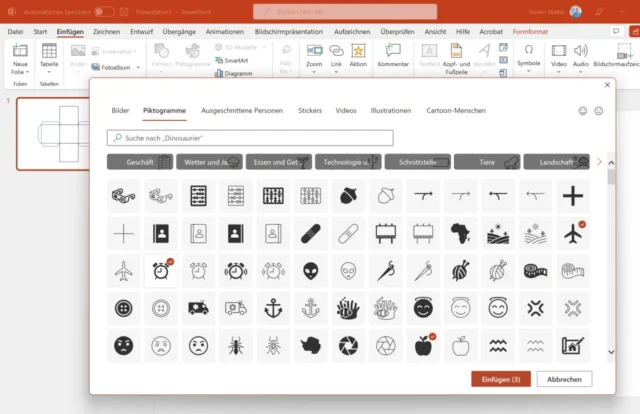Select the filled angry face icon
The width and height of the screenshot is (640, 414).
point(123,346)
